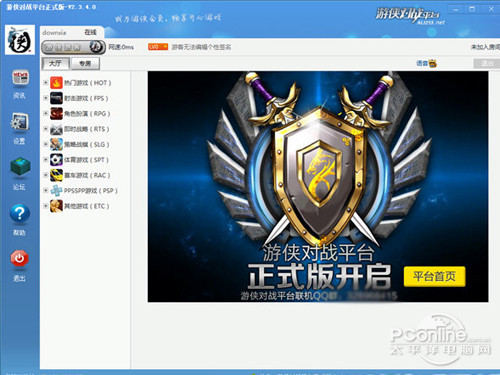Select 射击游戏 (FPS) category label
Viewport: 500px width, 375px height.
pos(86,98)
